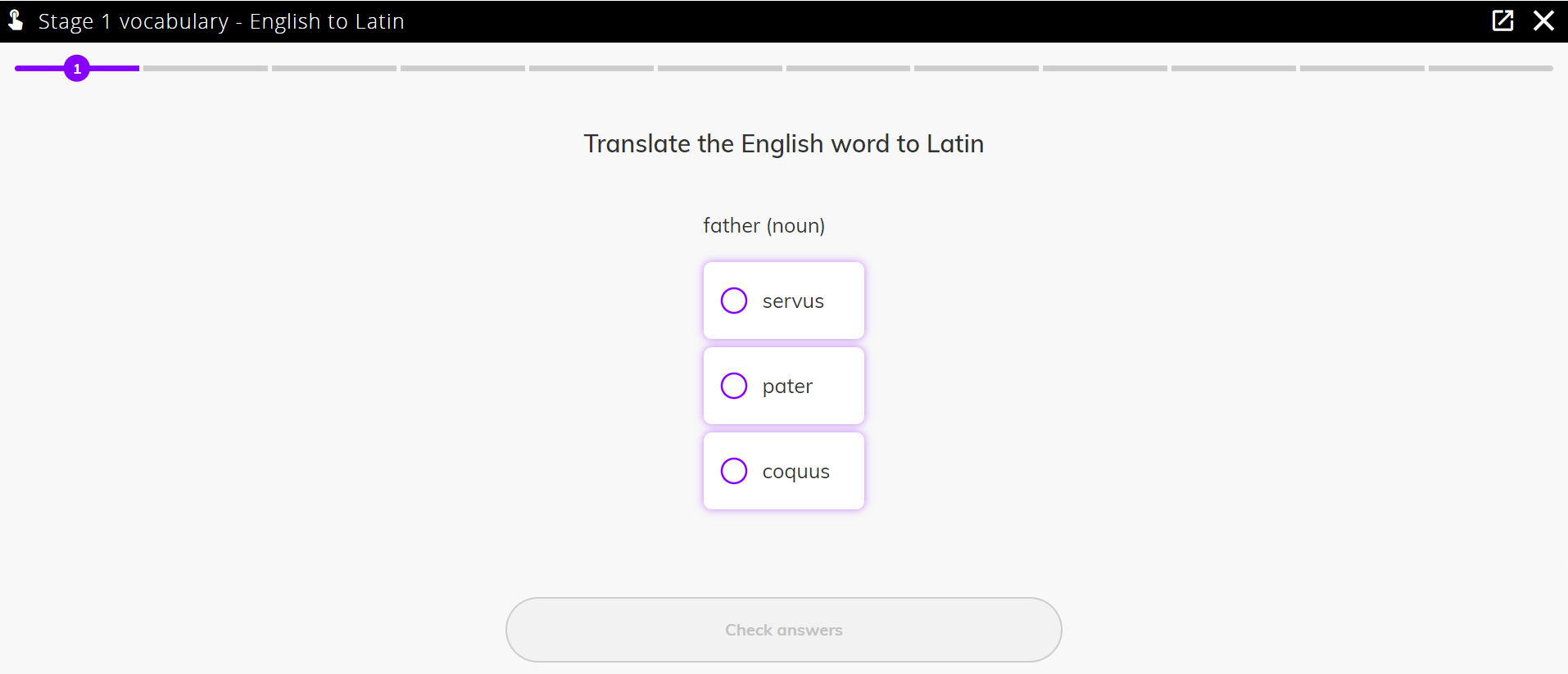Jump to the second progress bar segment
The height and width of the screenshot is (674, 1568).
(x=206, y=69)
